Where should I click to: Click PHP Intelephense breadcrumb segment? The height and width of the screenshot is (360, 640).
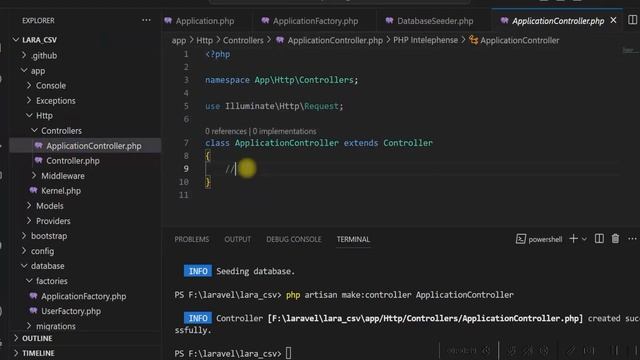pyautogui.click(x=425, y=40)
